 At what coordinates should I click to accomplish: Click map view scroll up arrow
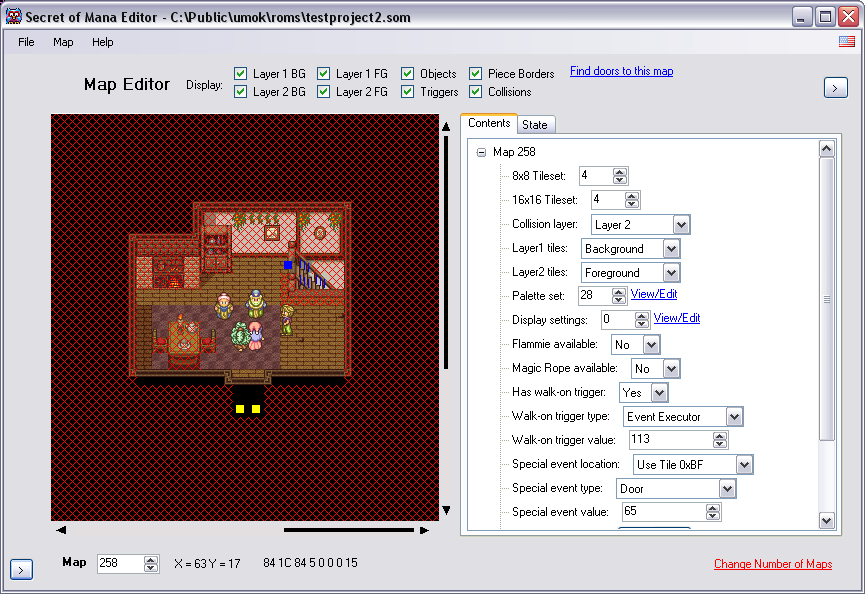click(x=446, y=127)
